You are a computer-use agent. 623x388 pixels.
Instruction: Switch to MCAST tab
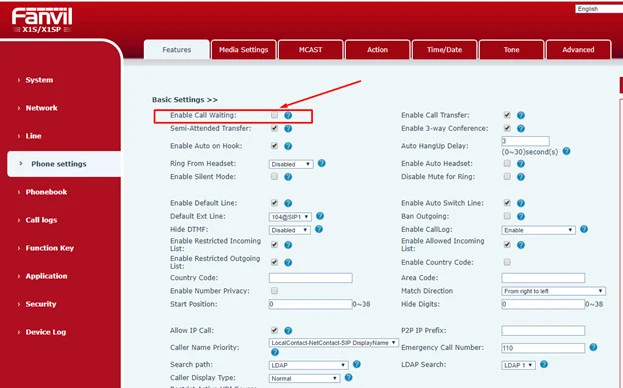pos(311,50)
